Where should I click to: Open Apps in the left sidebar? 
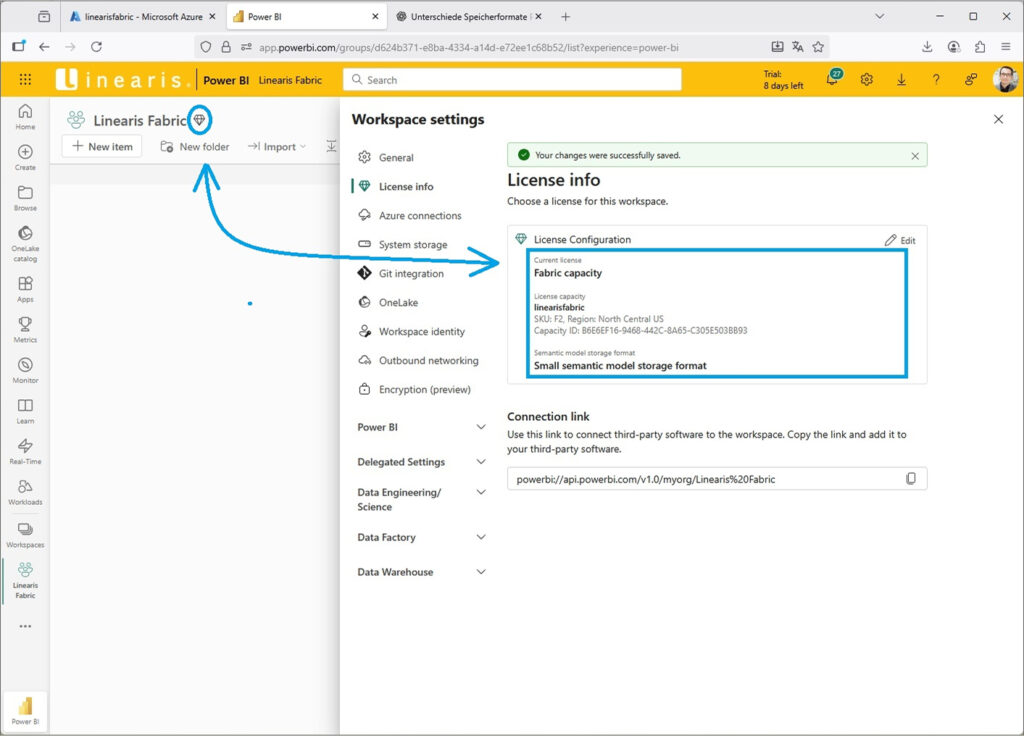pyautogui.click(x=25, y=289)
